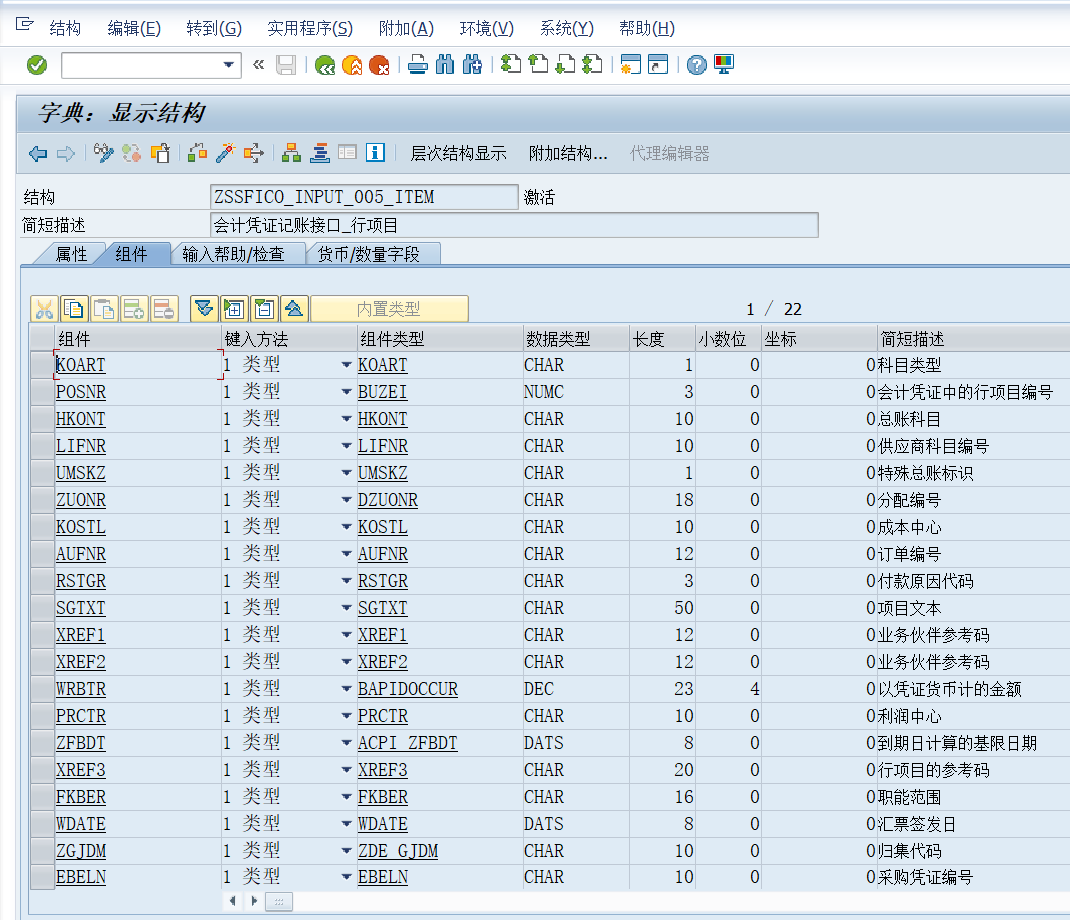The image size is (1070, 920).
Task: Click the hierarchy display tree icon
Action: tap(291, 153)
